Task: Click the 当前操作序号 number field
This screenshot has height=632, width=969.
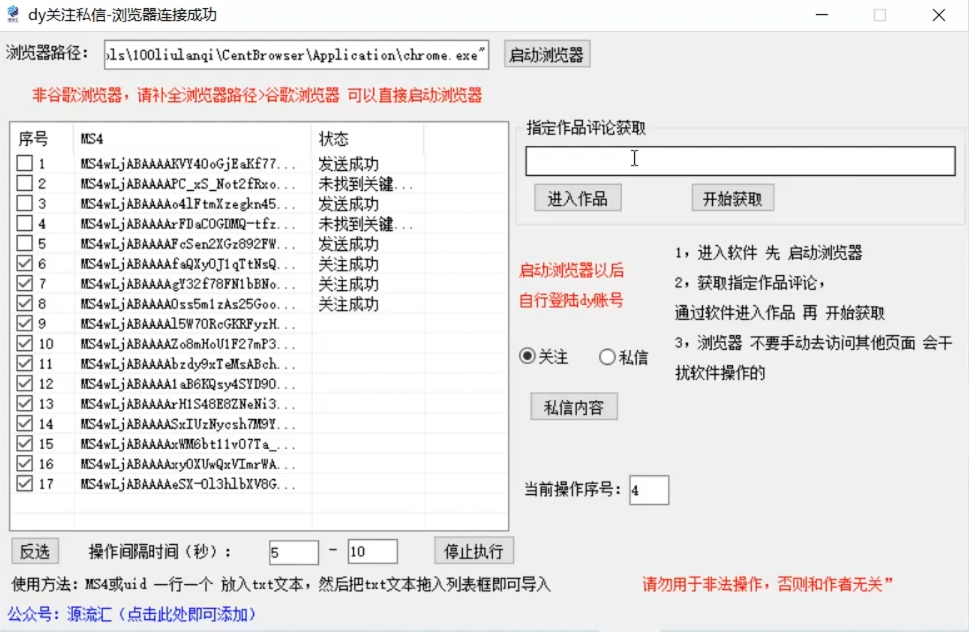Action: [650, 490]
